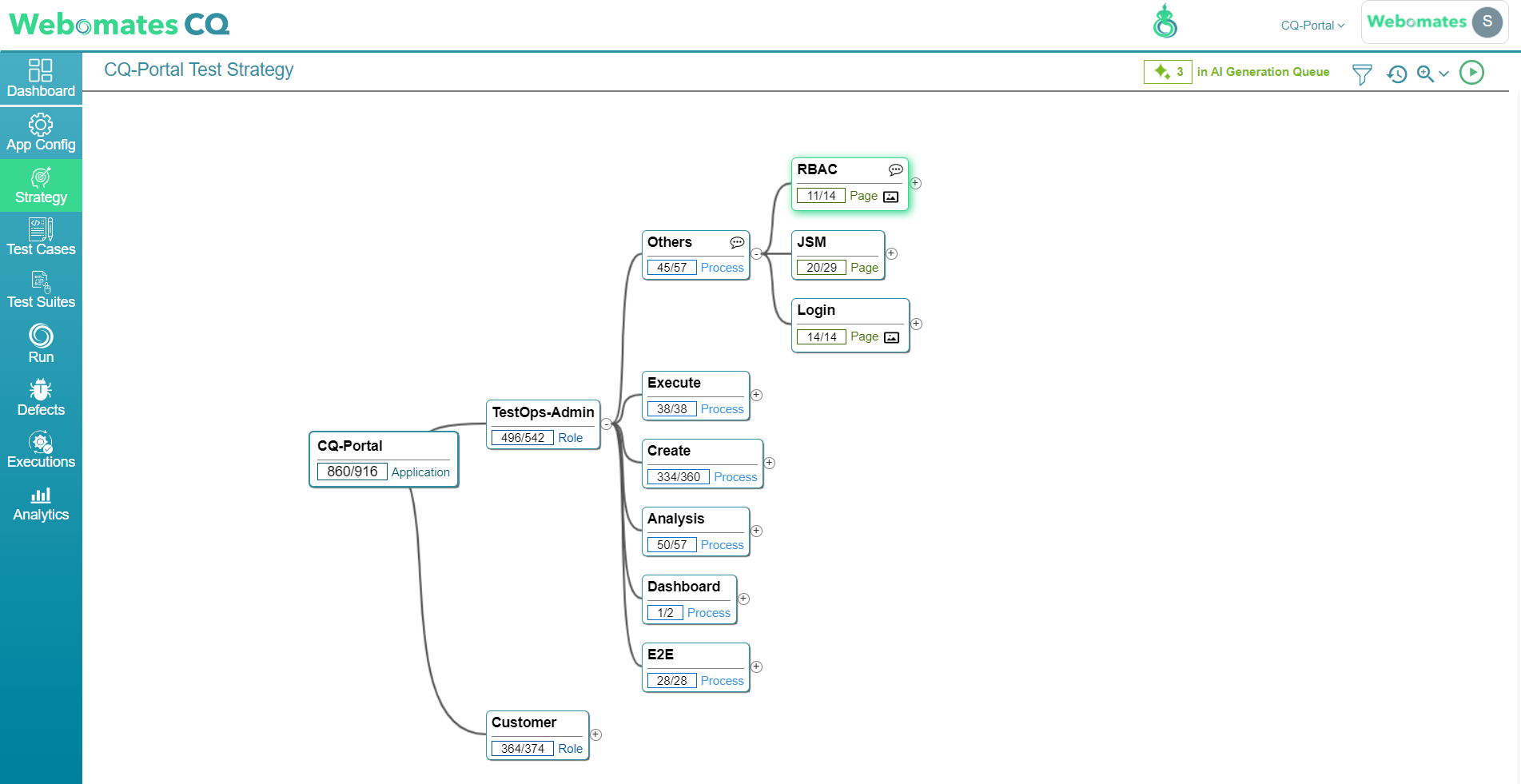Select the JSM page node title
Viewport: 1521px width, 784px height.
811,242
